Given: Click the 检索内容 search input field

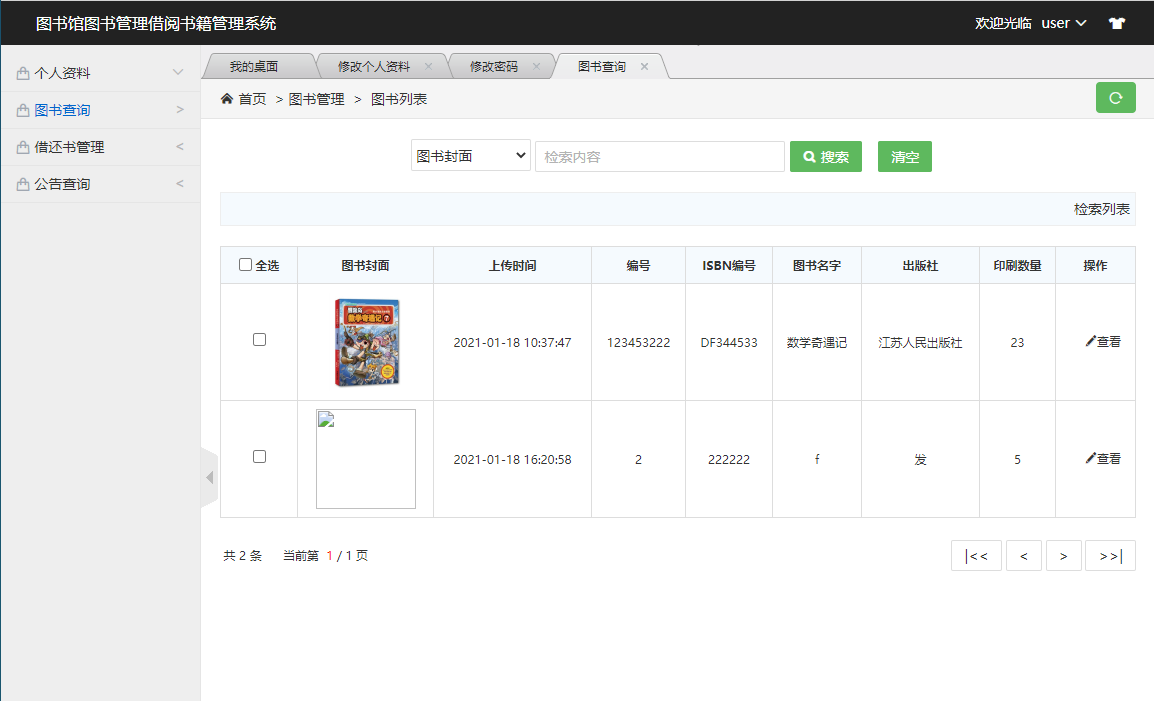Looking at the screenshot, I should tap(659, 156).
